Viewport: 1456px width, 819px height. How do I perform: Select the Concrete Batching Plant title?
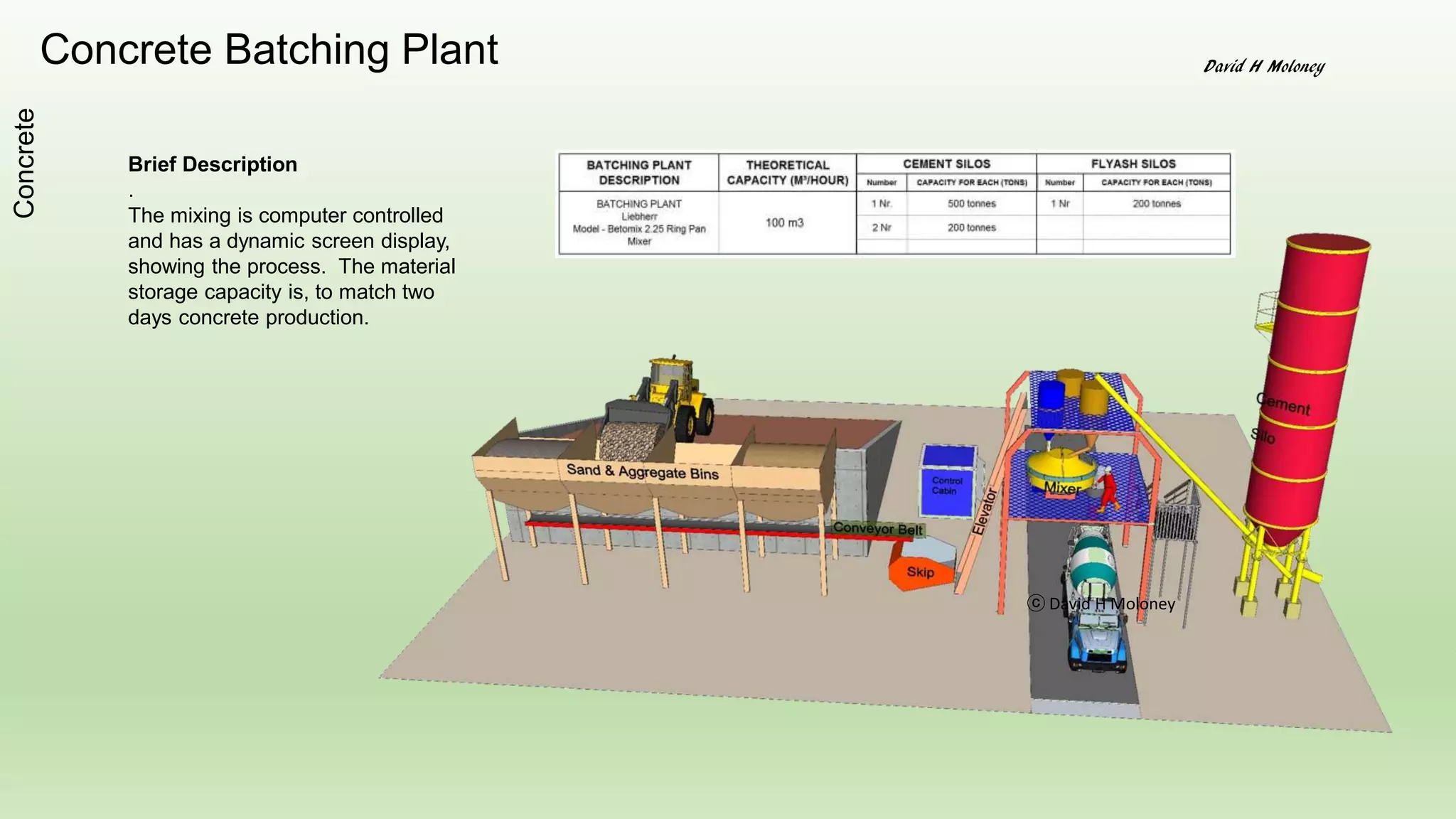point(269,50)
